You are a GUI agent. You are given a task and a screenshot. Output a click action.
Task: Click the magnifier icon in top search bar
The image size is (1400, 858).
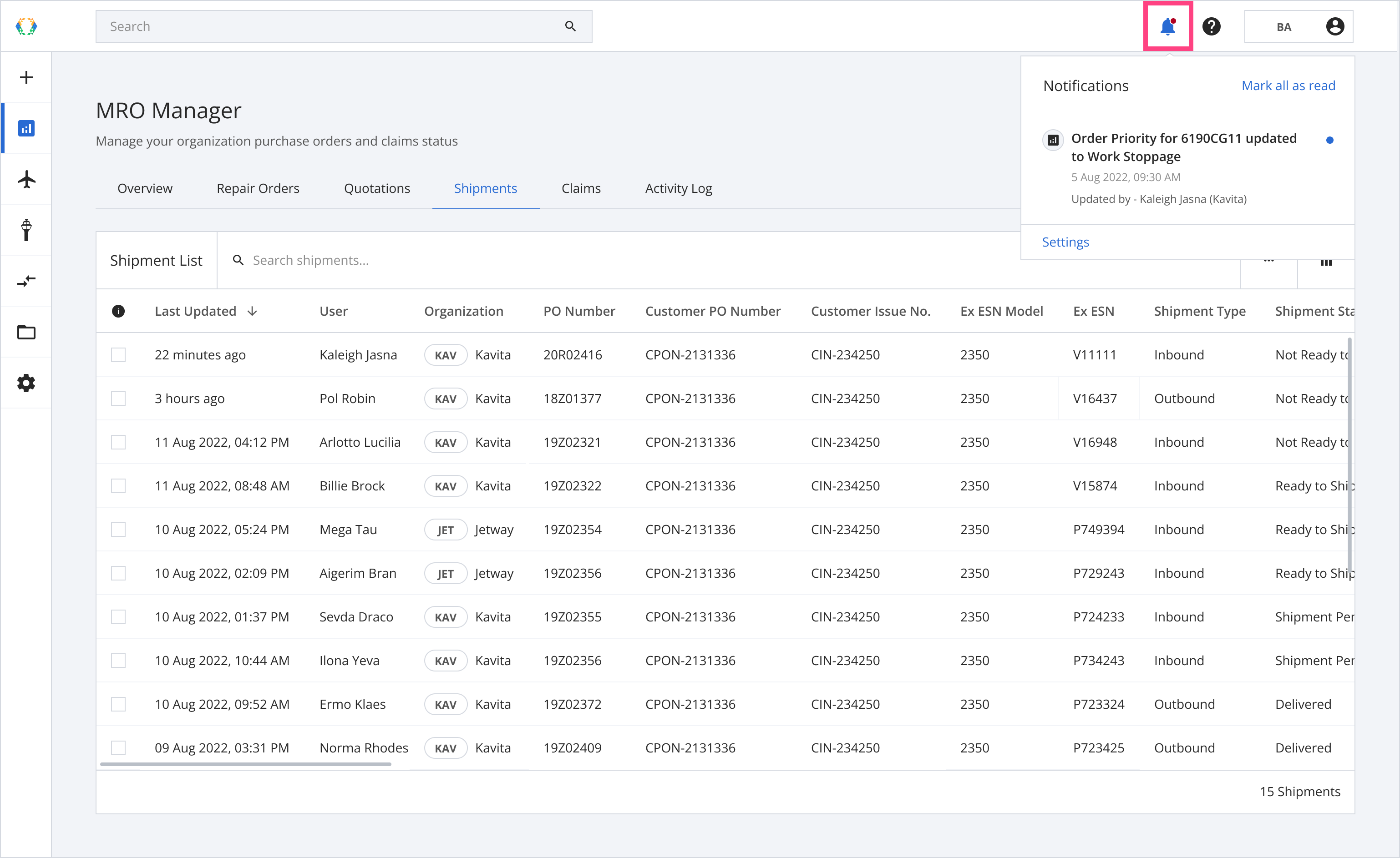tap(570, 26)
